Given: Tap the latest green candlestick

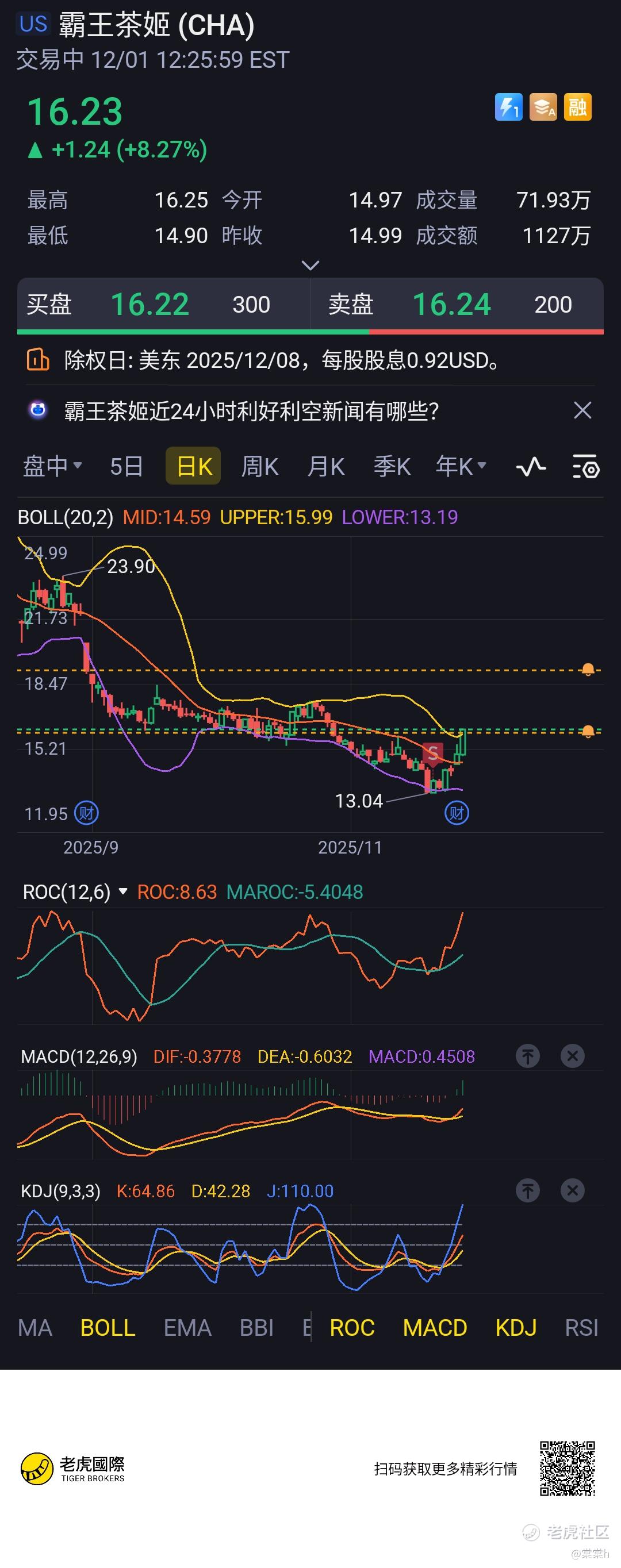Looking at the screenshot, I should (x=463, y=743).
